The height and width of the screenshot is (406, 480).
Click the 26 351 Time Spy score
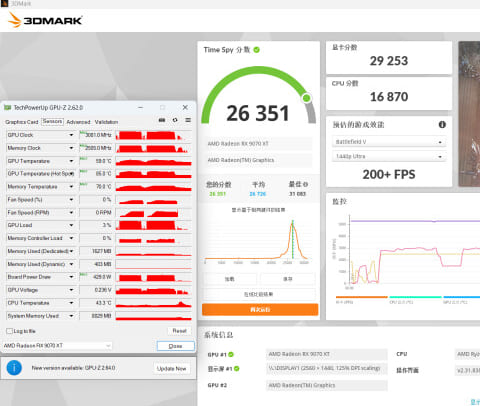pyautogui.click(x=258, y=113)
